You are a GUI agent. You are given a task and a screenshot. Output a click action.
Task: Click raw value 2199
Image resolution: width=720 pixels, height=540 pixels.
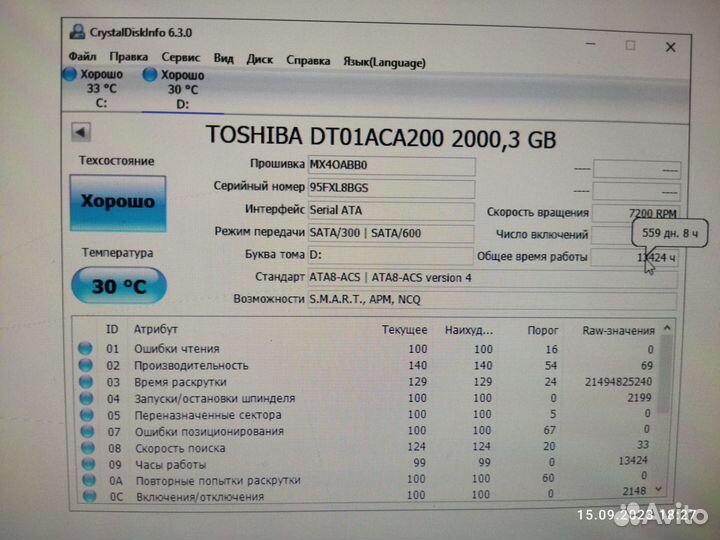[x=639, y=398]
